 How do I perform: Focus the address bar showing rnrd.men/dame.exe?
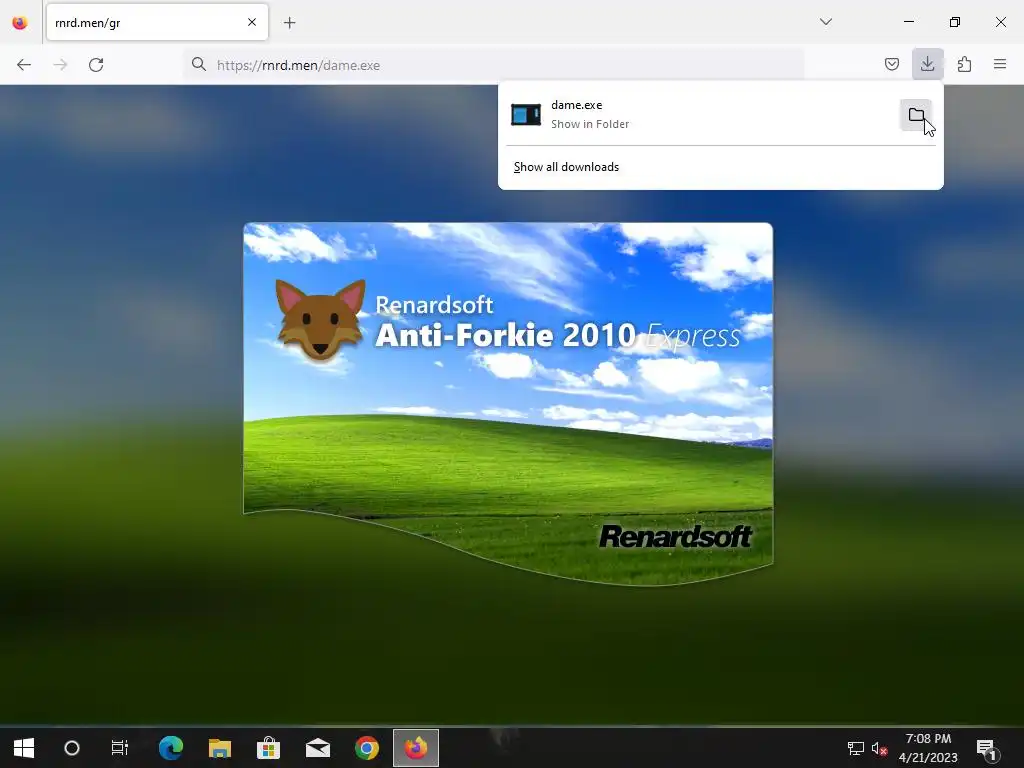pyautogui.click(x=494, y=65)
